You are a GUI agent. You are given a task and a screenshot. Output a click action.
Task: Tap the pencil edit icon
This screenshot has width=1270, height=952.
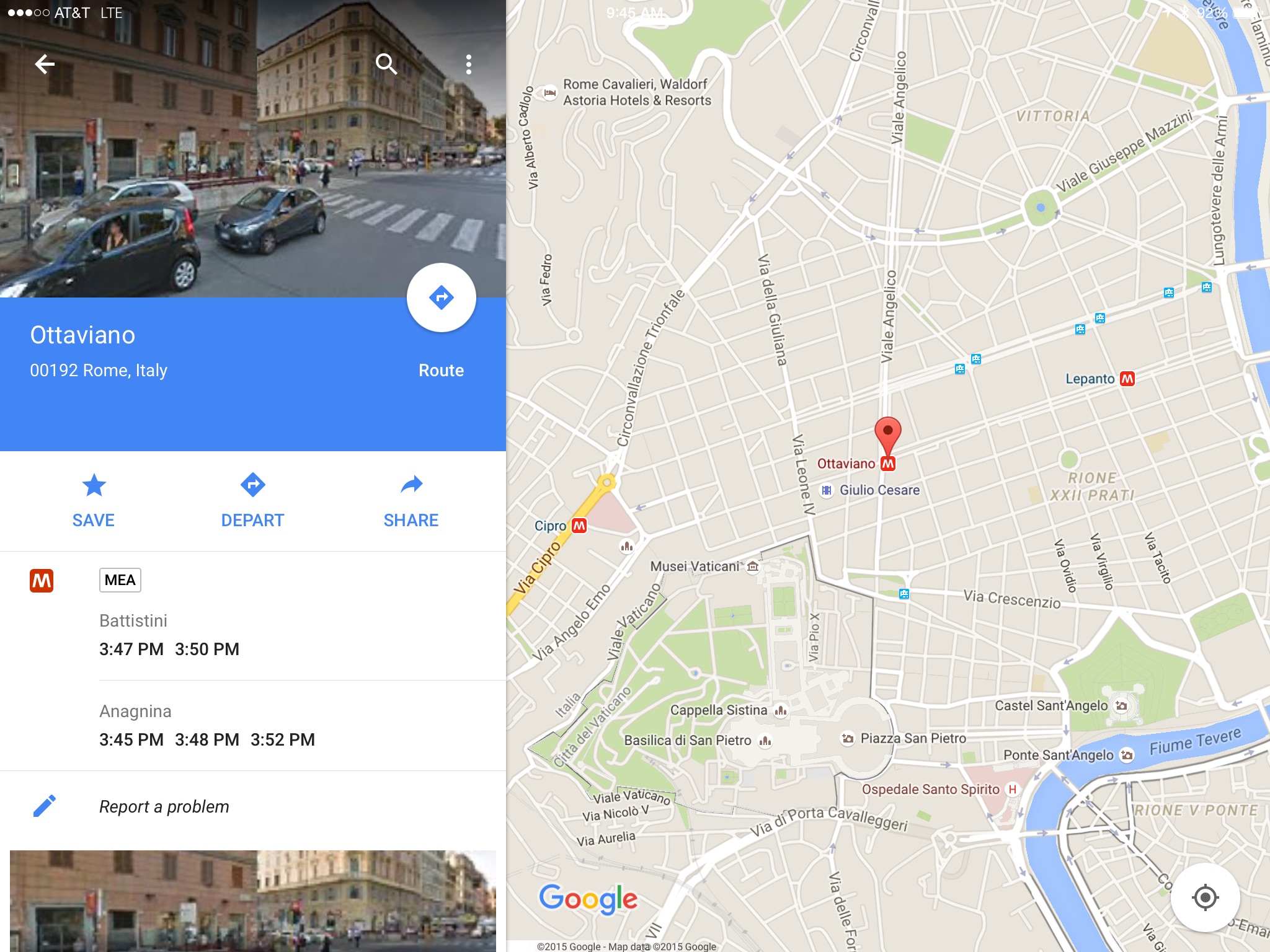tap(44, 806)
